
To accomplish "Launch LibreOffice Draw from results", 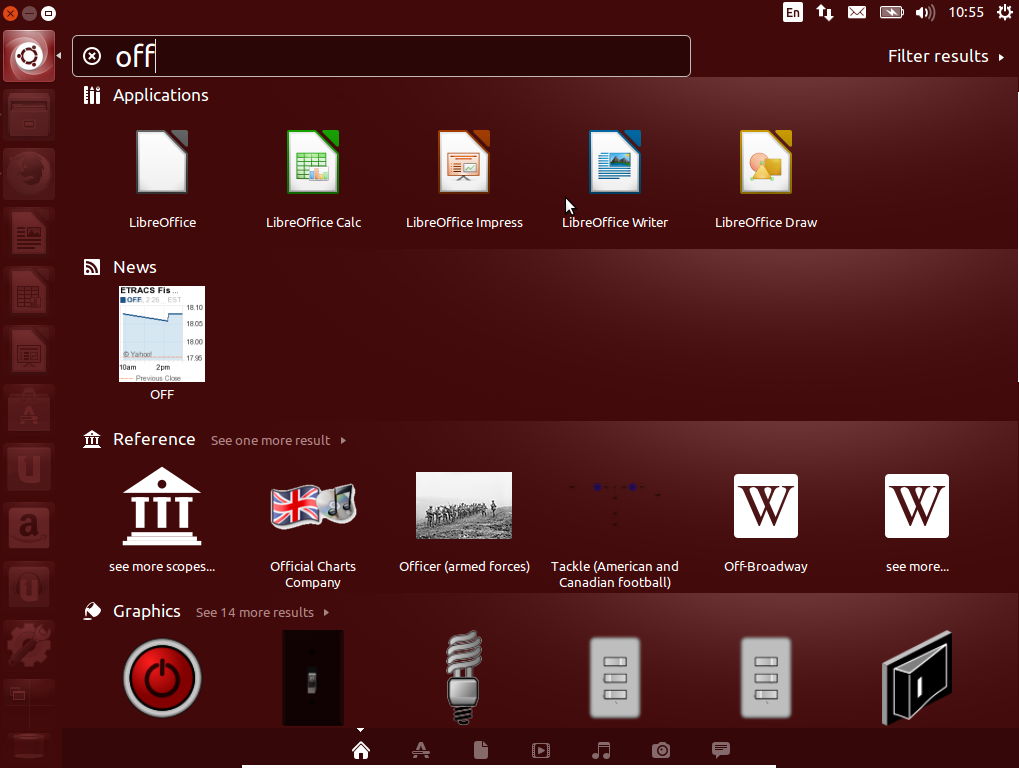I will click(766, 162).
